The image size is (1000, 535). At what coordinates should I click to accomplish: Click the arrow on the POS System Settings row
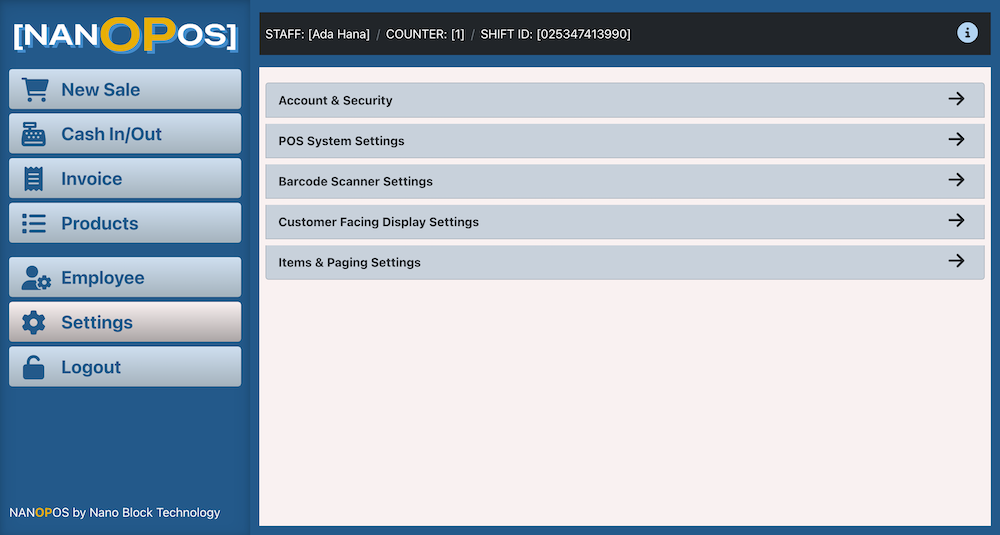point(956,140)
